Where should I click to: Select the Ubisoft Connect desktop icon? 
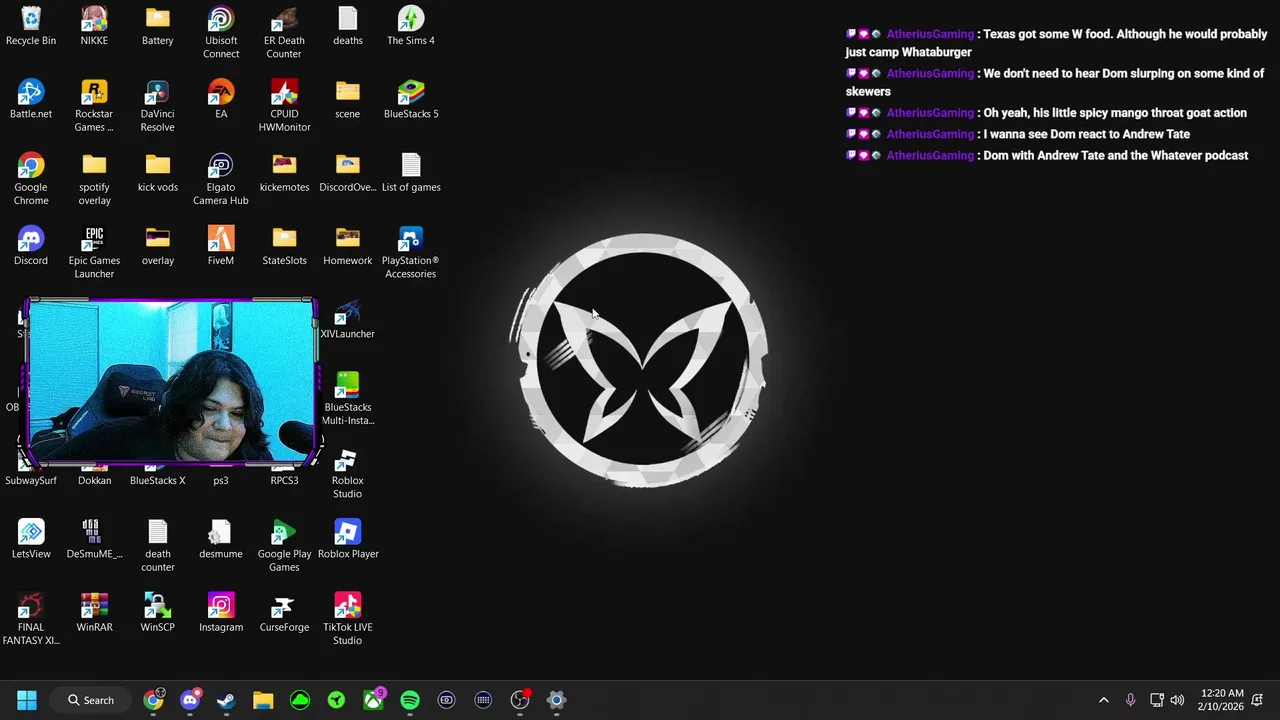(221, 32)
